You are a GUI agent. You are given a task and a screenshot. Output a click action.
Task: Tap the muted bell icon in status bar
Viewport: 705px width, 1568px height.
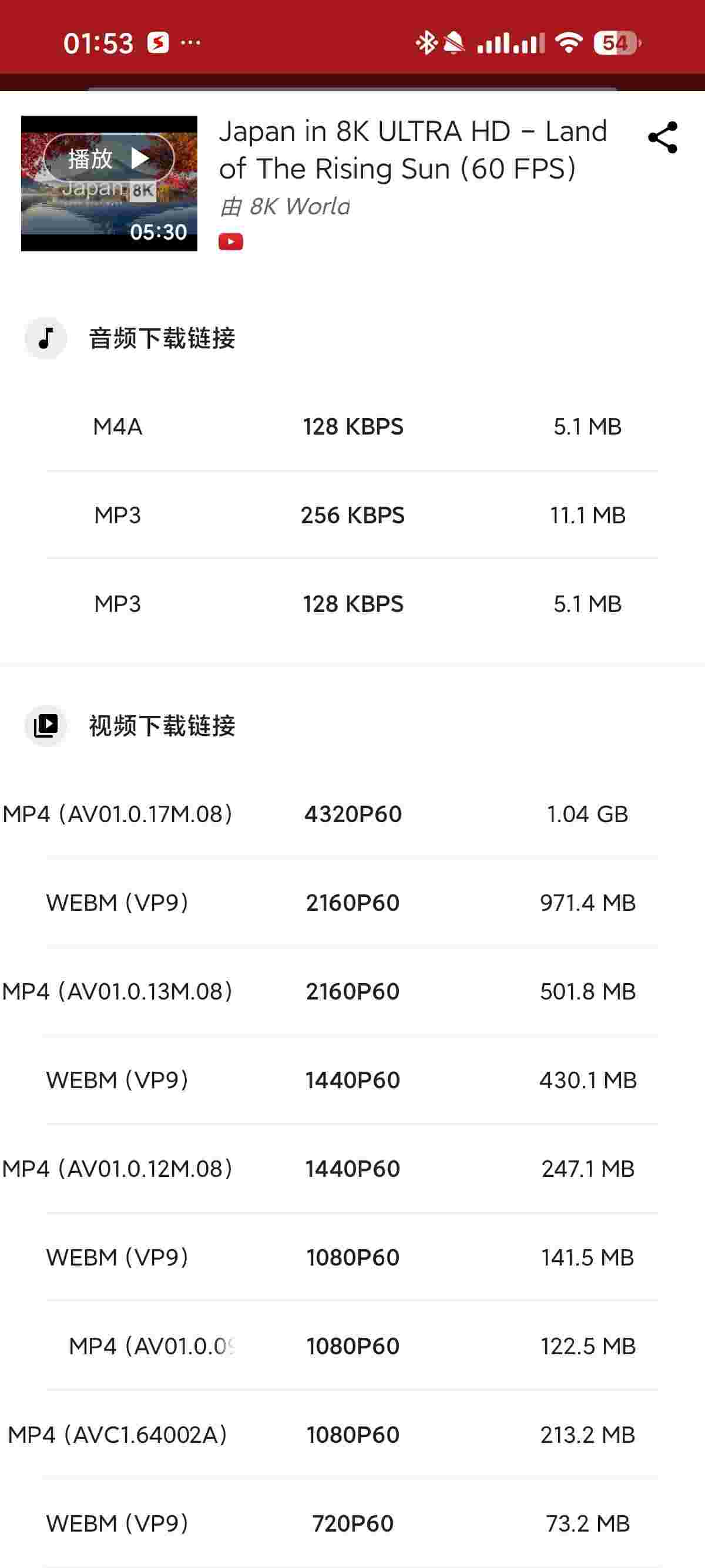pos(454,43)
